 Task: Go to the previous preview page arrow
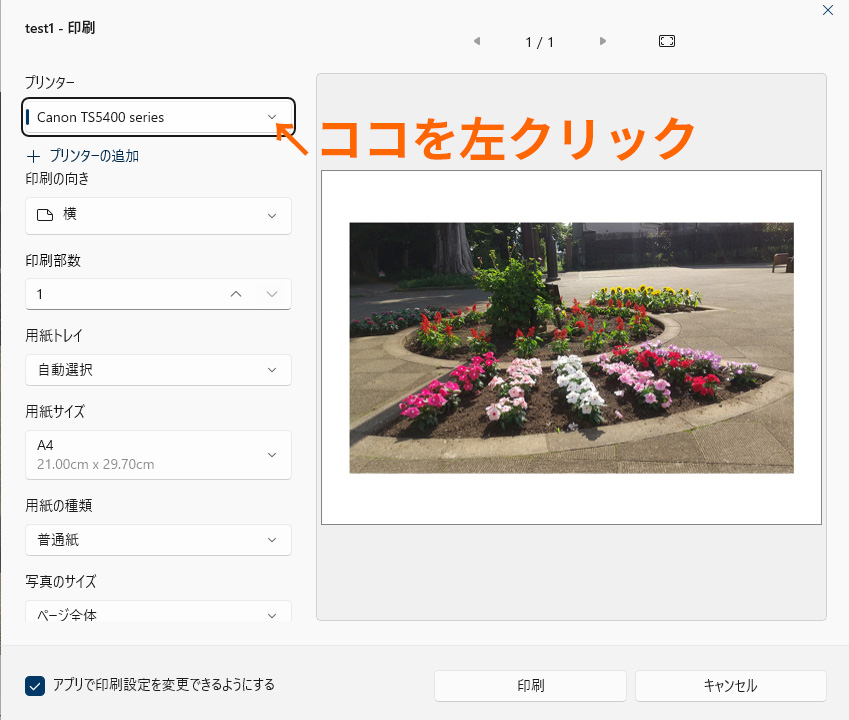(x=477, y=41)
